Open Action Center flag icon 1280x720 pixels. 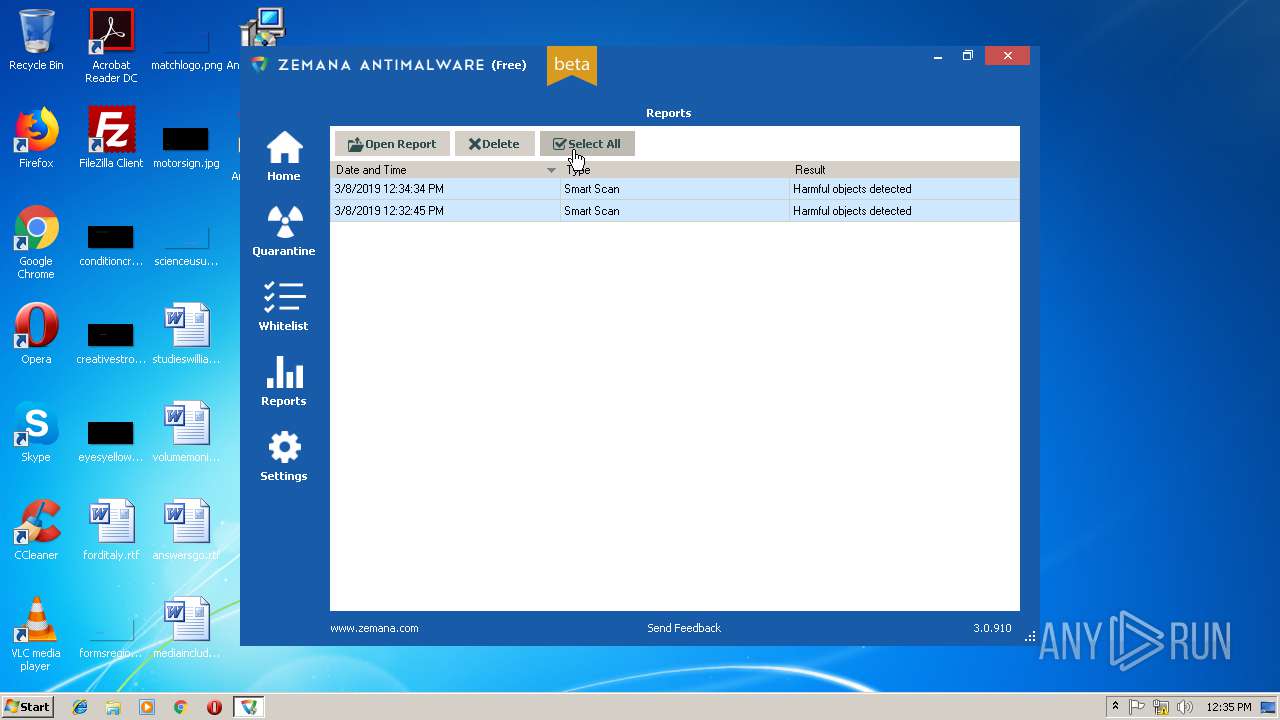1137,707
